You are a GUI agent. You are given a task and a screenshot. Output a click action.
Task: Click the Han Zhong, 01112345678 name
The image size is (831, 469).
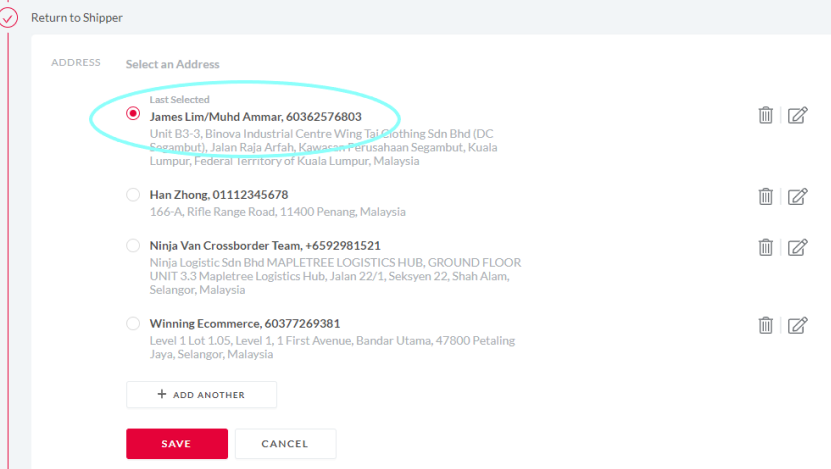tap(219, 194)
